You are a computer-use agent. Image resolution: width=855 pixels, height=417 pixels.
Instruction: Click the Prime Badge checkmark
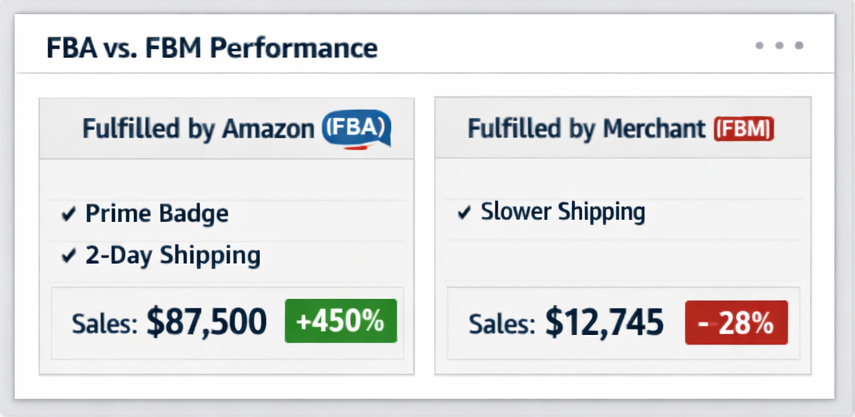68,214
